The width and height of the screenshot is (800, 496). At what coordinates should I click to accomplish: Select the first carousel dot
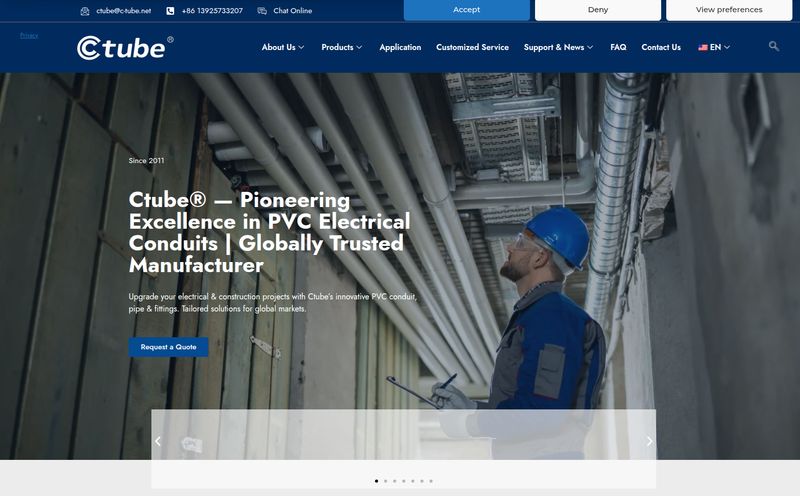click(x=377, y=481)
